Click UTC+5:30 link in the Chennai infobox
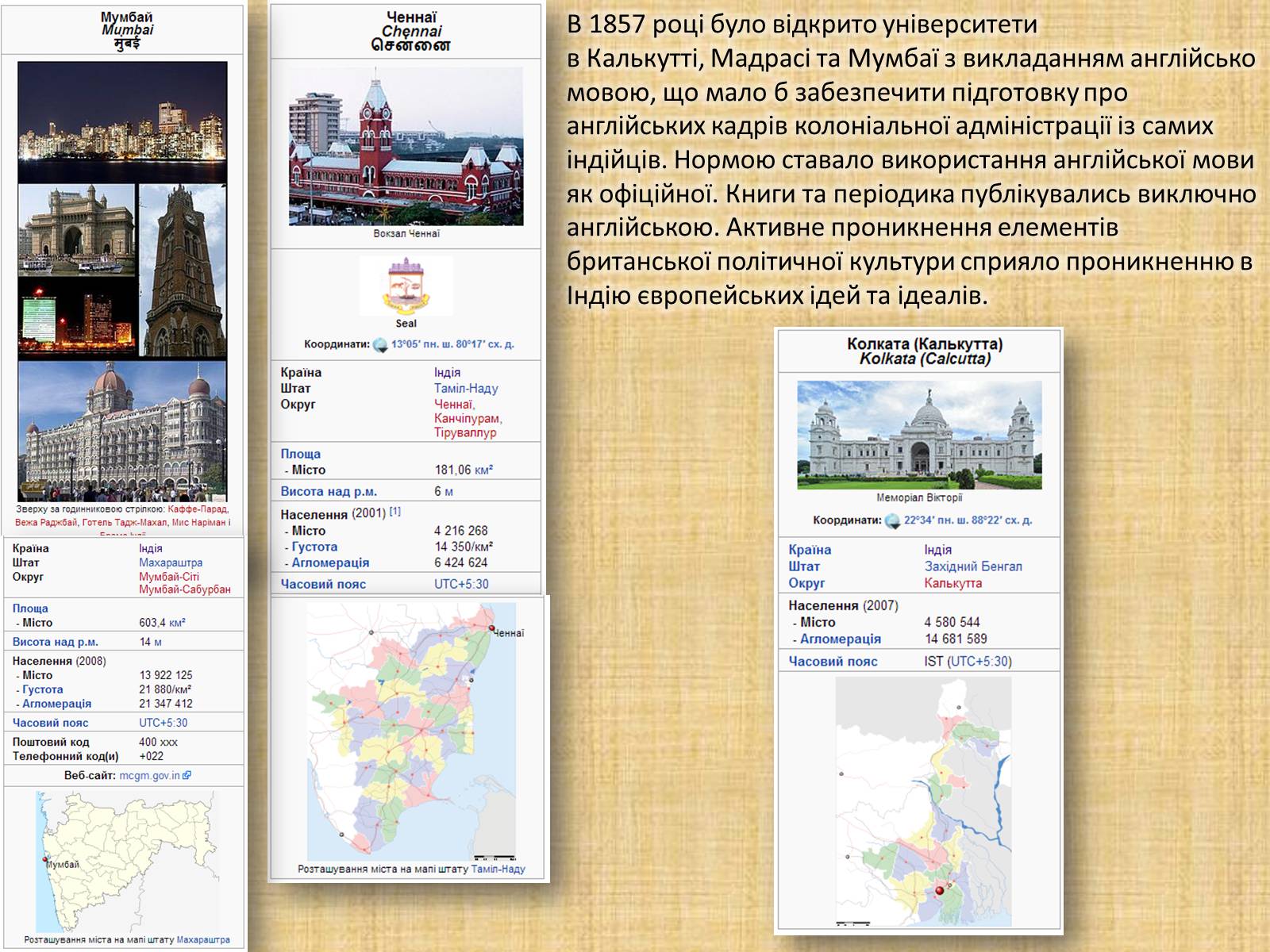Image resolution: width=1270 pixels, height=952 pixels. tap(461, 584)
